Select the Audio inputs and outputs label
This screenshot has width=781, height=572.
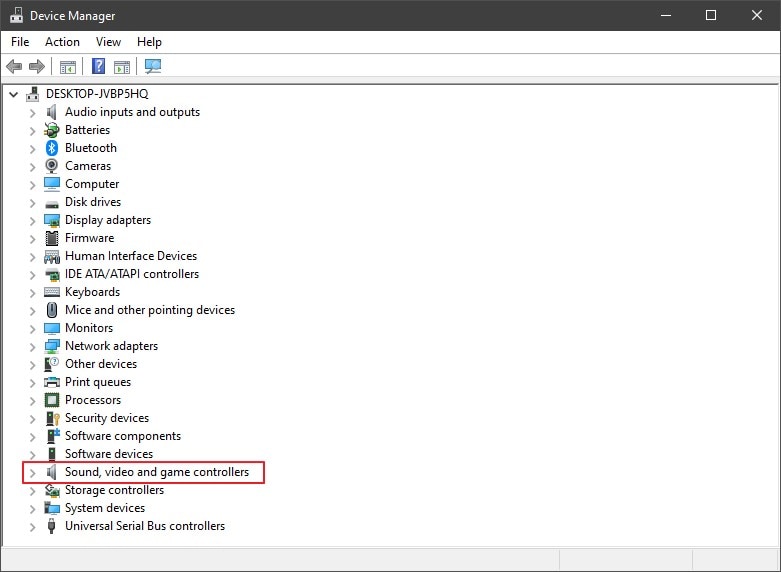tap(132, 112)
